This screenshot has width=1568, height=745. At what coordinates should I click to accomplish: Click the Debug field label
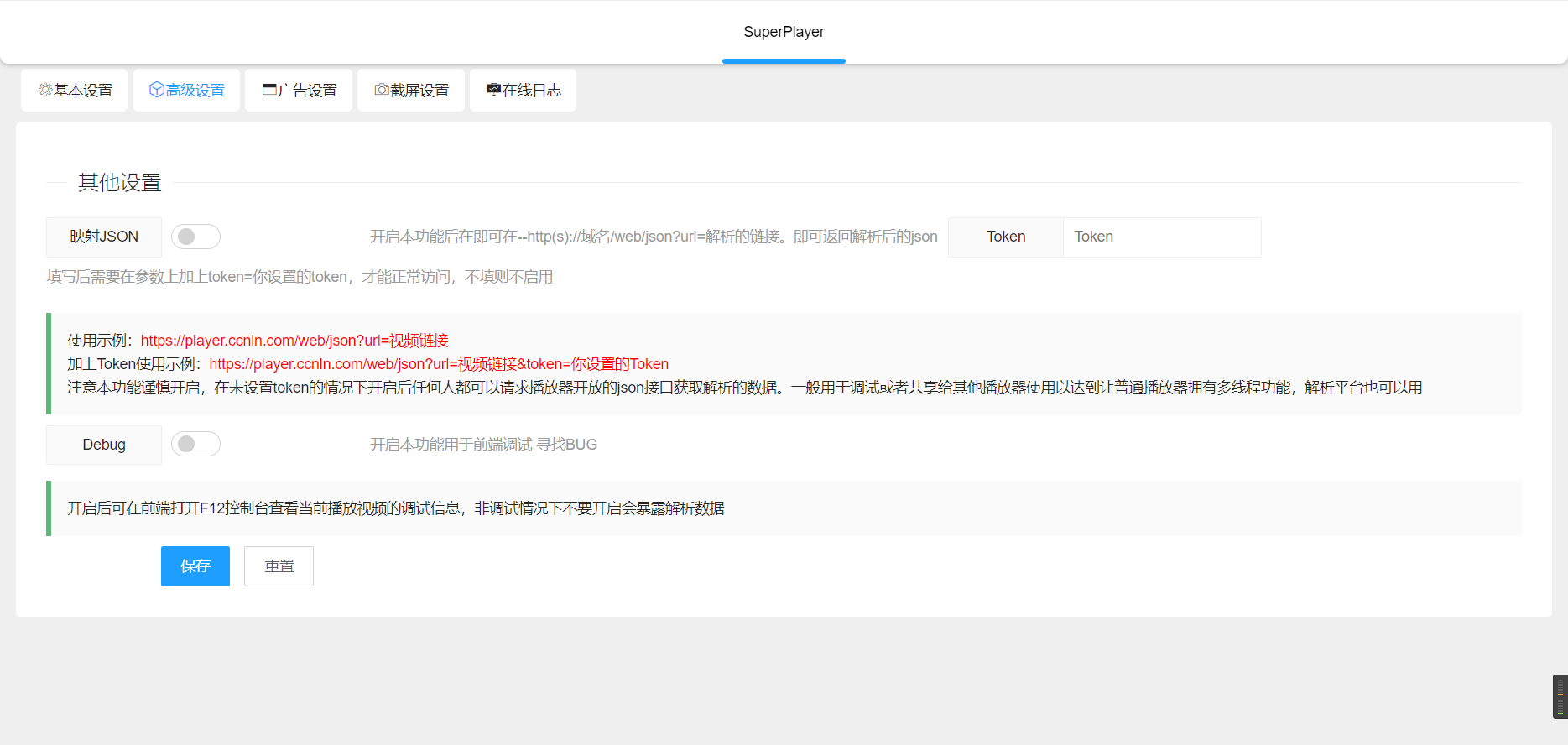(104, 445)
